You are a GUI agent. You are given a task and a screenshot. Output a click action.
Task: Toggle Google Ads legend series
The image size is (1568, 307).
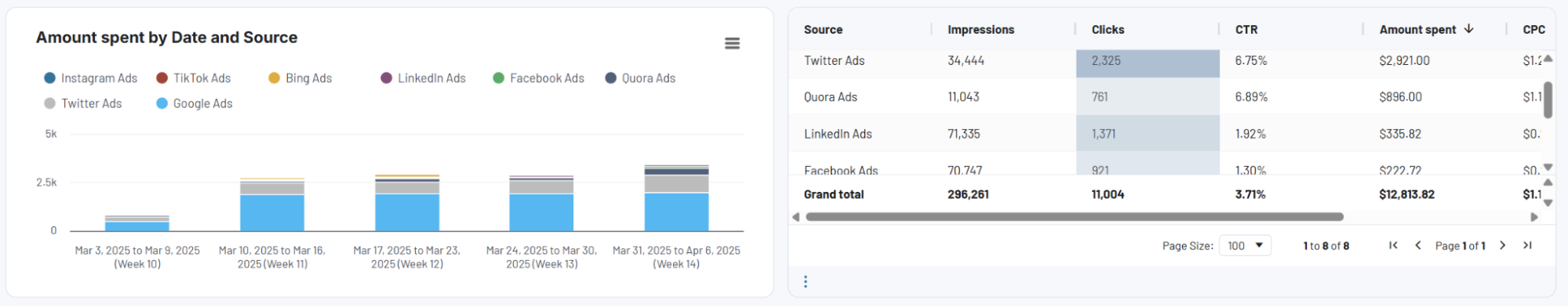(x=194, y=103)
